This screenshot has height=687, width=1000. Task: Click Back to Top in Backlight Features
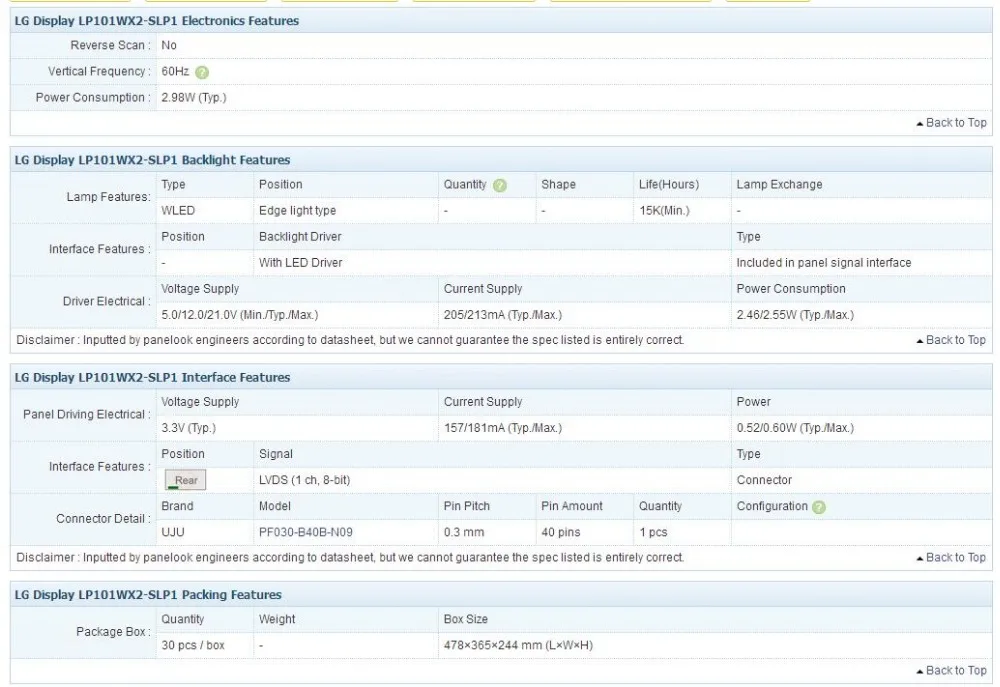point(951,340)
